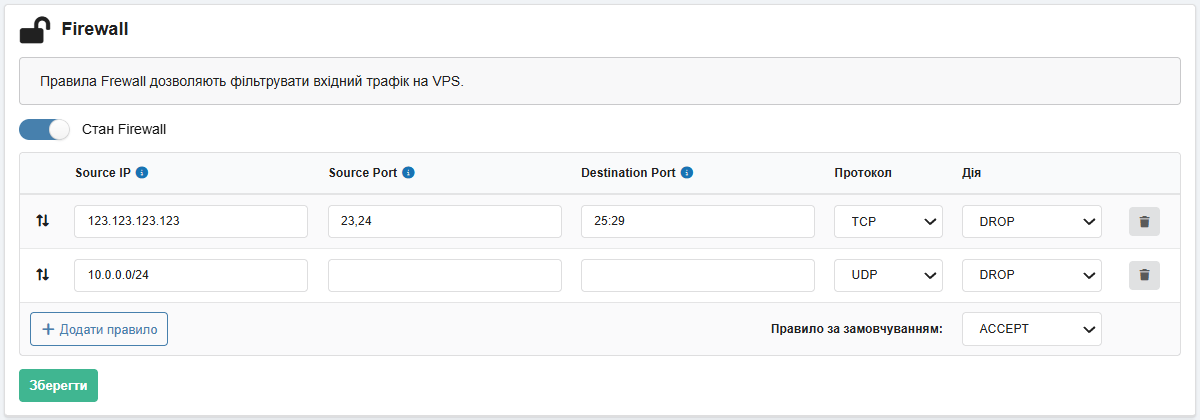Open action dropdown for first rule
1200x420 pixels.
click(1031, 222)
